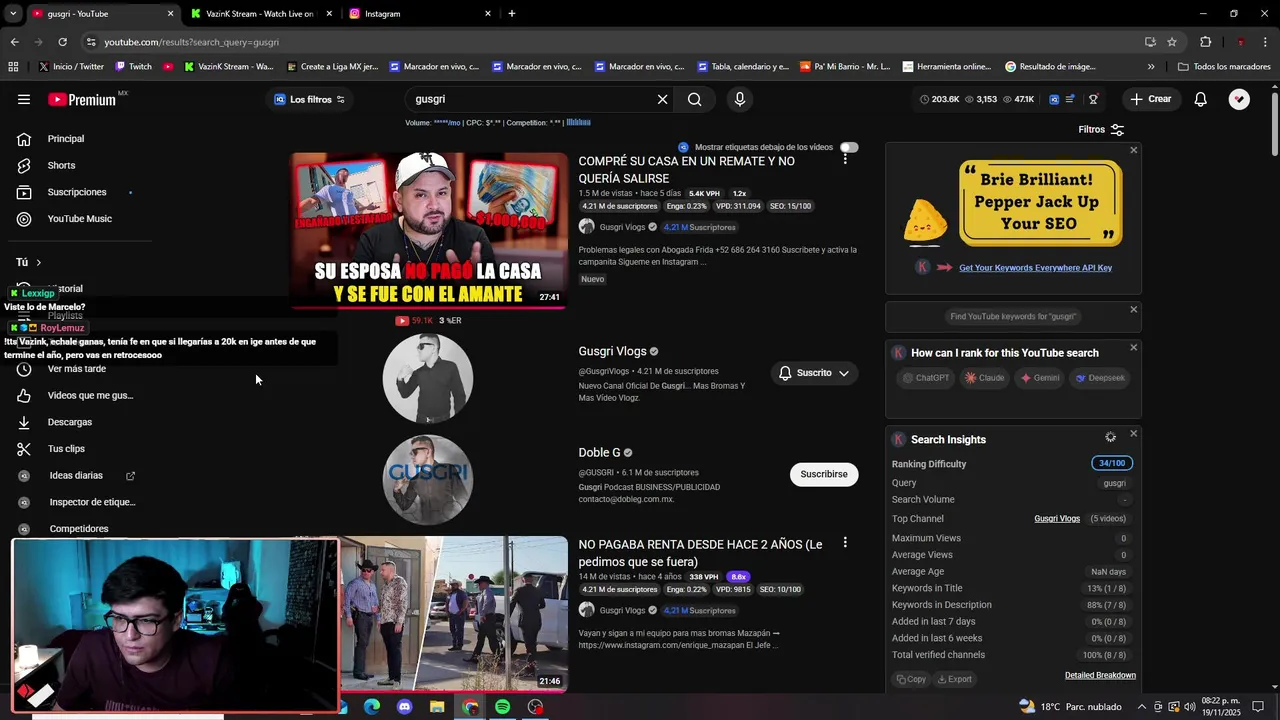Open a new browser tab
The height and width of the screenshot is (720, 1280).
(x=512, y=14)
